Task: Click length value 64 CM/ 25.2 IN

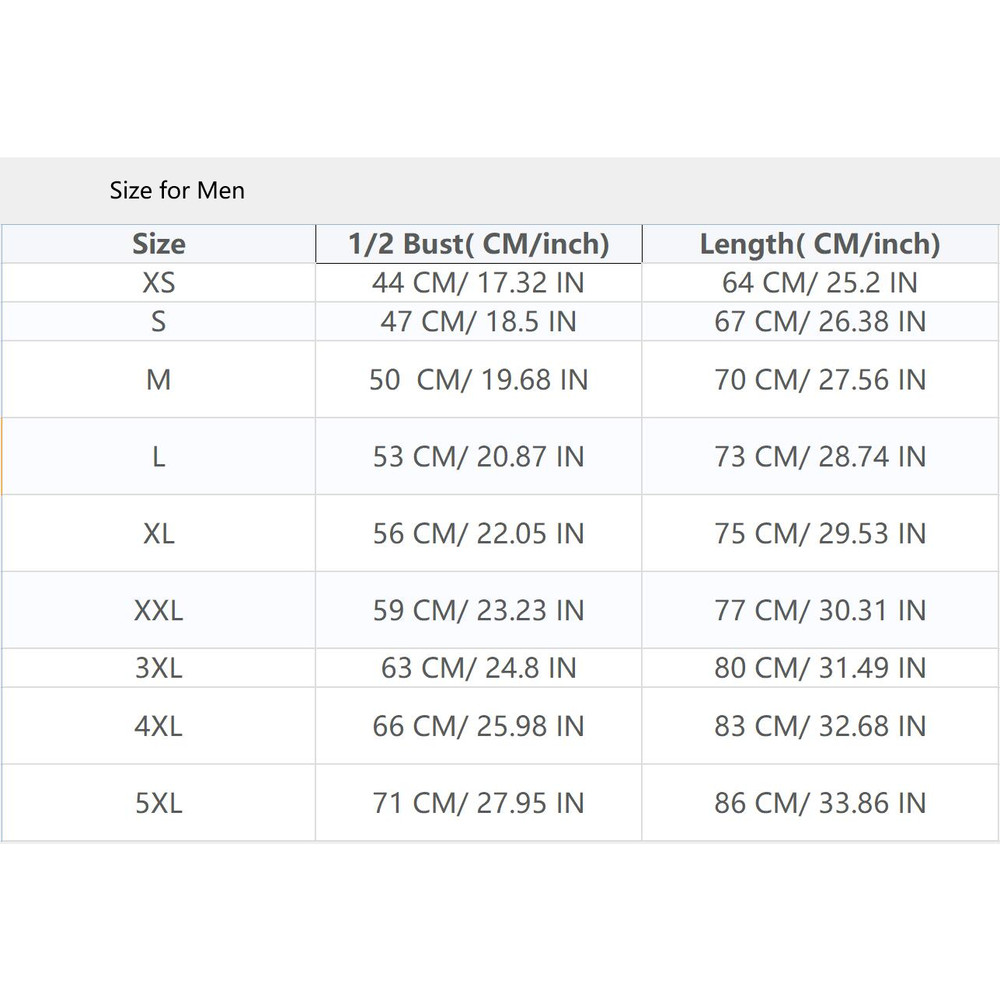Action: (820, 283)
